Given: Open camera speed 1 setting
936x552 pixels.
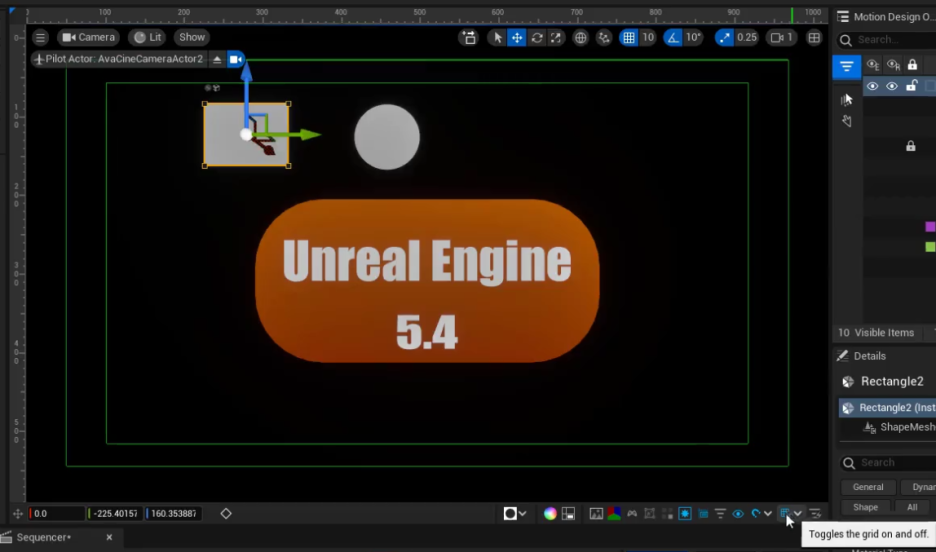Looking at the screenshot, I should tap(781, 38).
